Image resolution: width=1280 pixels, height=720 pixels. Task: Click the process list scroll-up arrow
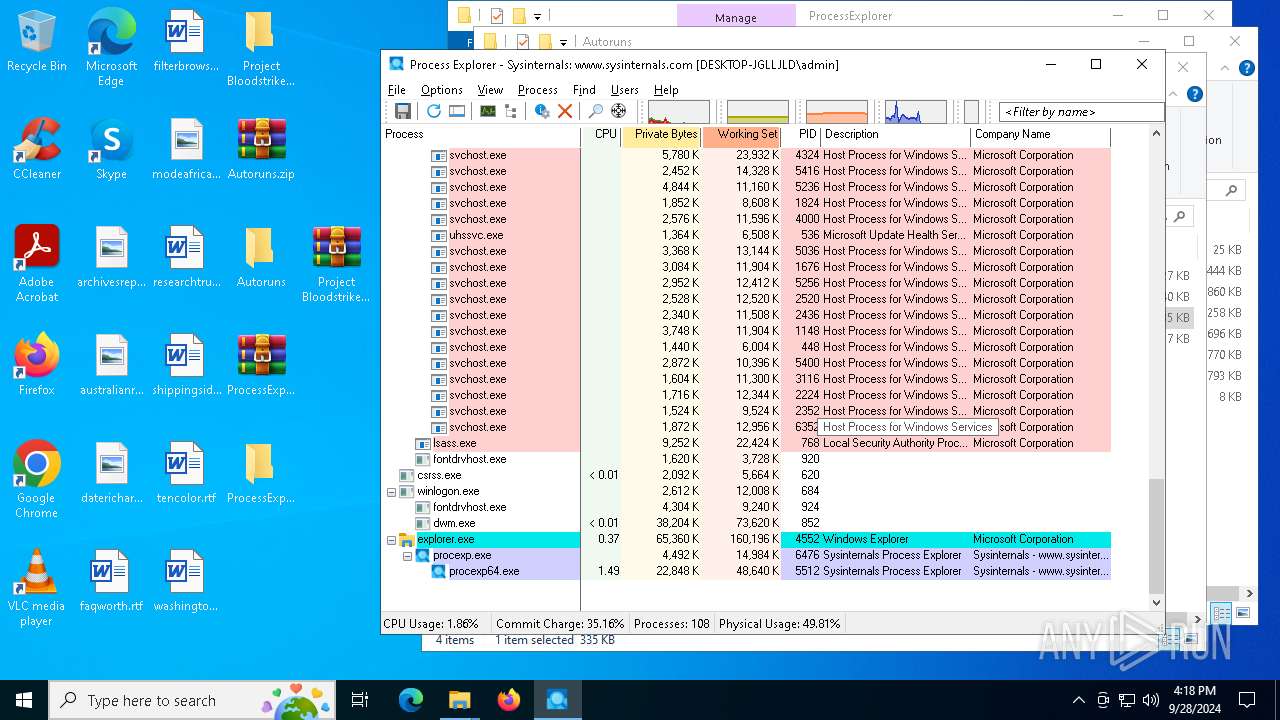click(x=1157, y=134)
